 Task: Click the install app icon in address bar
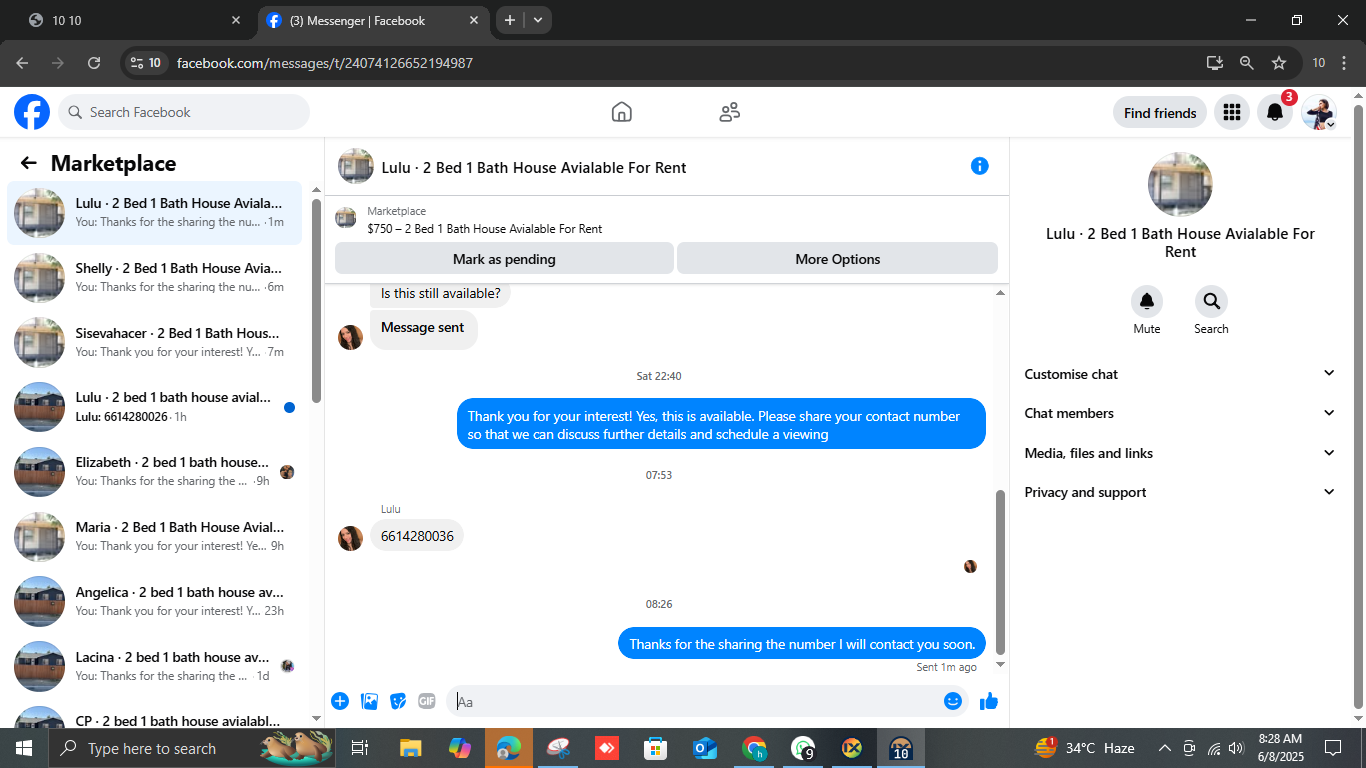1215,63
